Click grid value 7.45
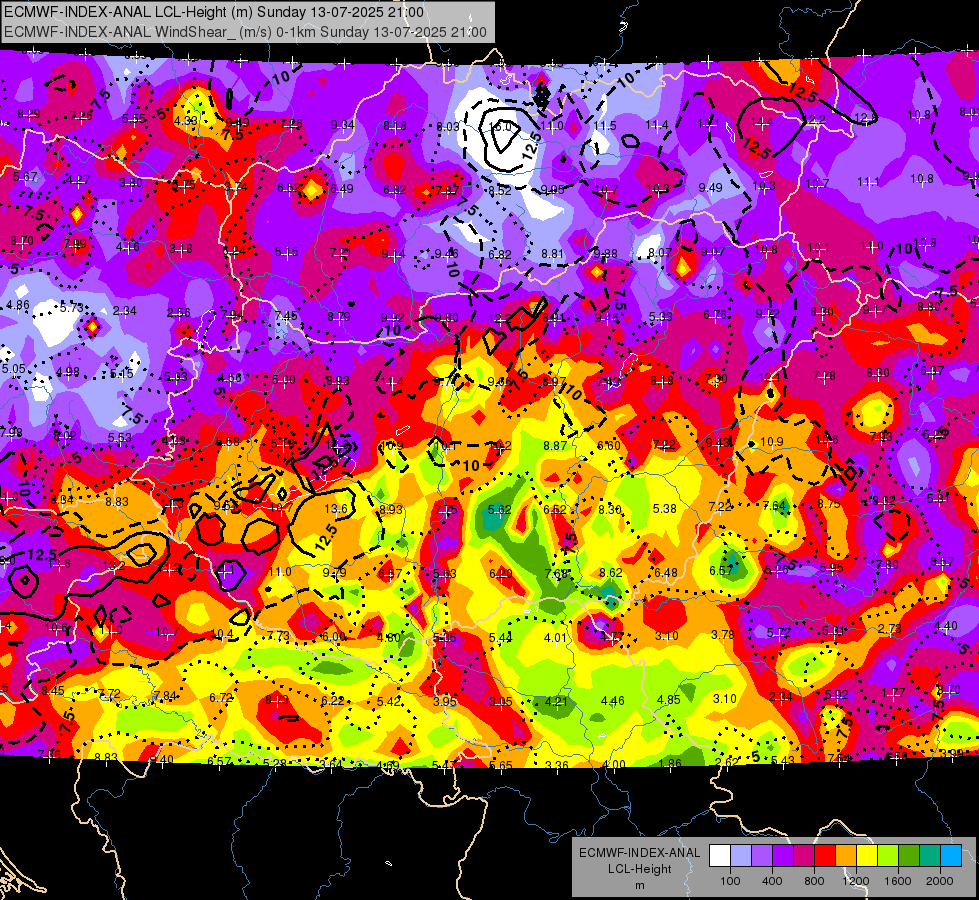The width and height of the screenshot is (979, 900). [286, 315]
